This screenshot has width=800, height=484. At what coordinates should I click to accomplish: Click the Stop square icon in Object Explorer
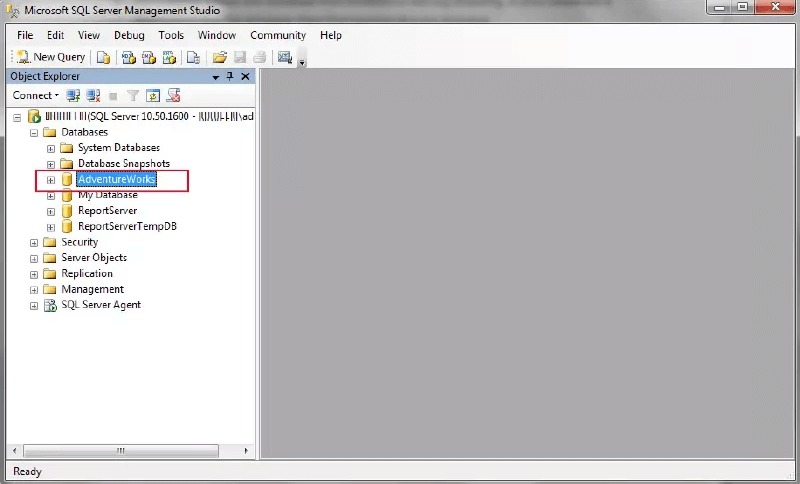(113, 96)
